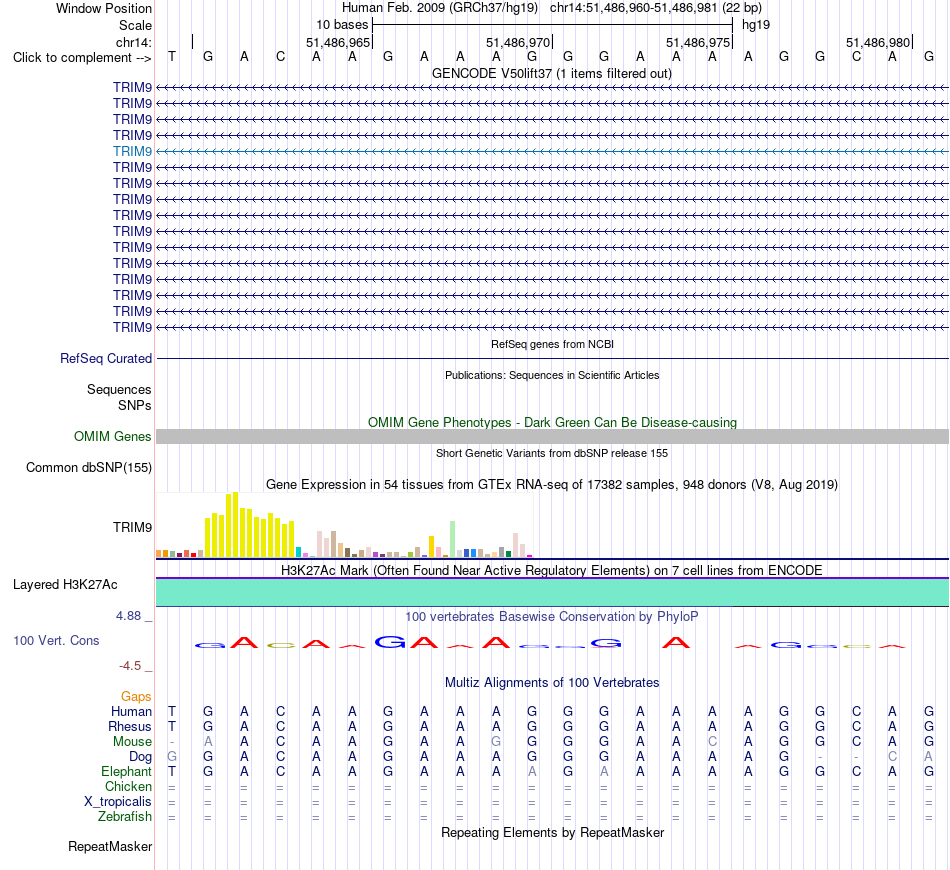Select the Chicken alignment row label
Image resolution: width=950 pixels, height=870 pixels.
coord(128,786)
